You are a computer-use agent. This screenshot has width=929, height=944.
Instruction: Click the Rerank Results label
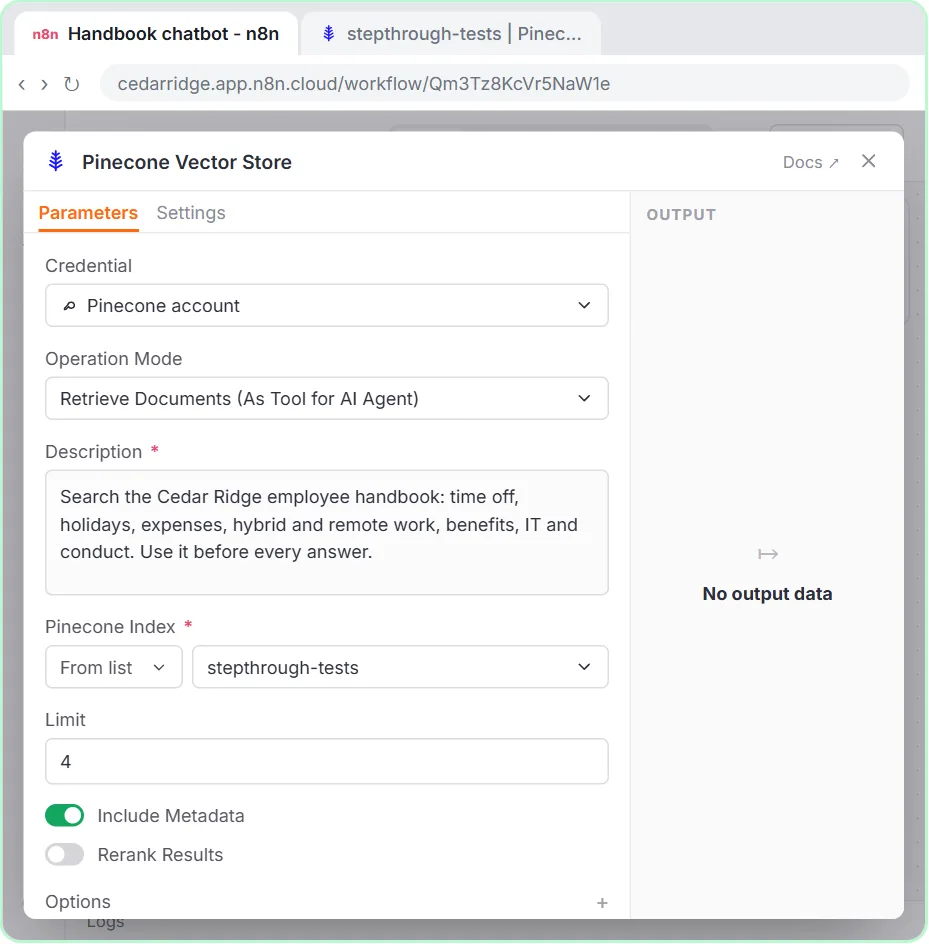click(x=160, y=855)
